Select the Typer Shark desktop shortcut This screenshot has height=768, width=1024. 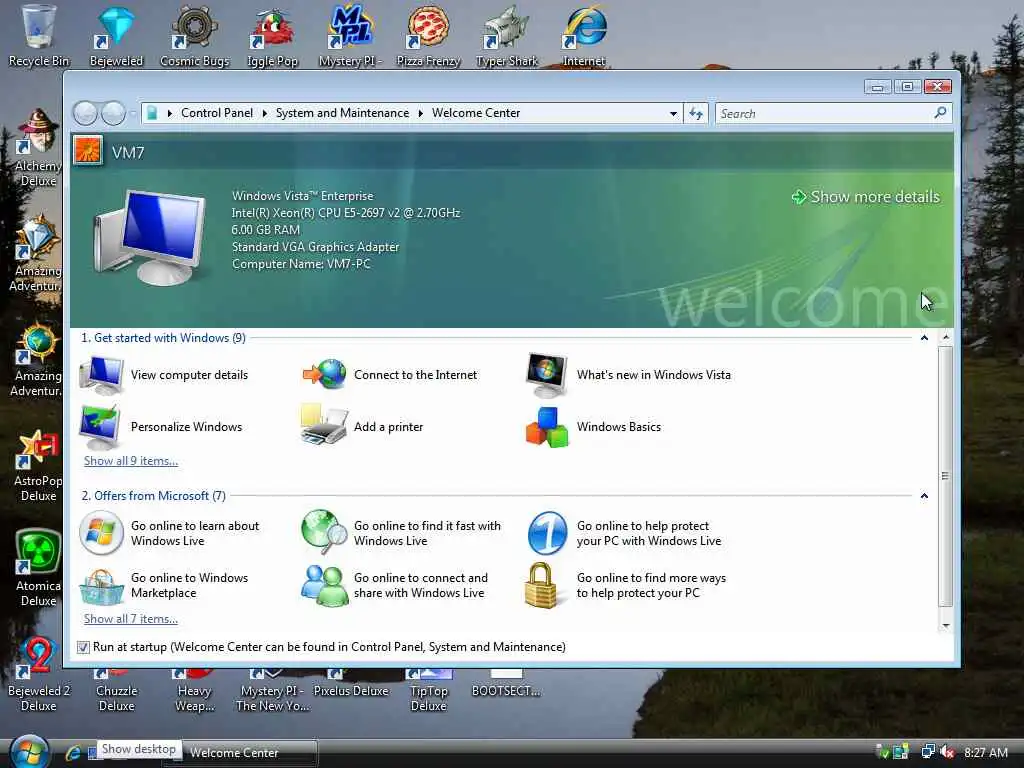[x=506, y=35]
